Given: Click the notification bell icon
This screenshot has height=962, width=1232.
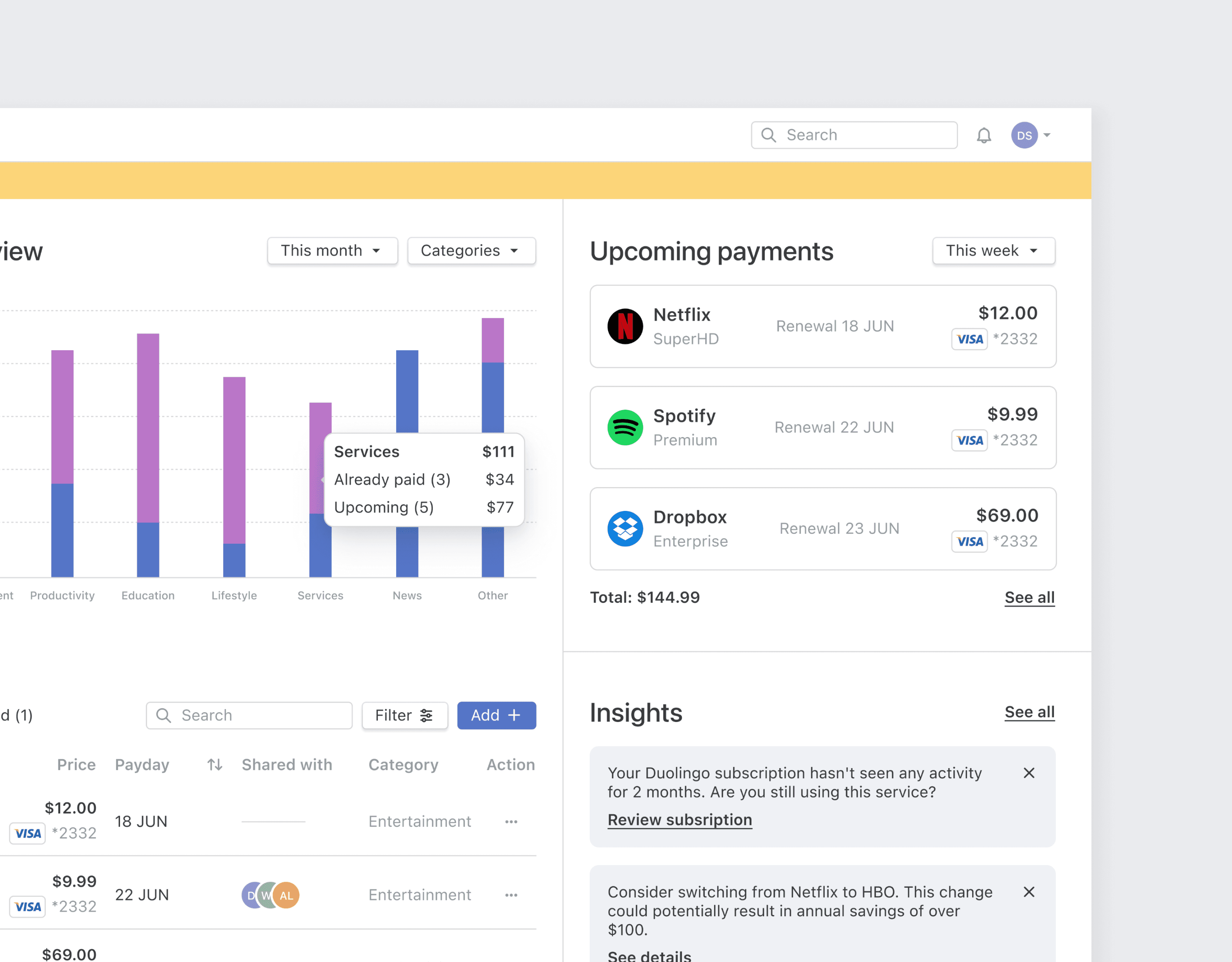Looking at the screenshot, I should [x=983, y=135].
